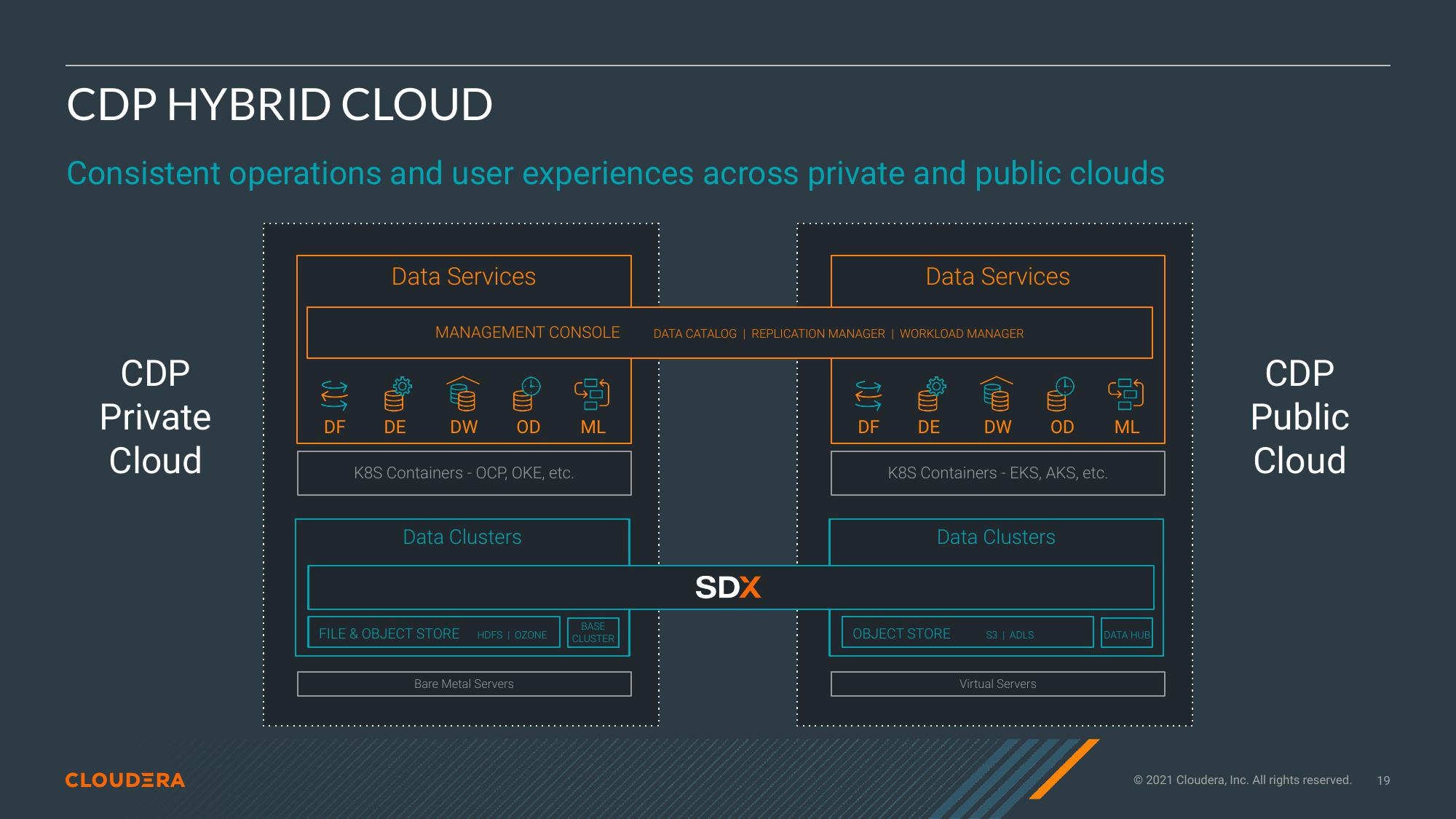1456x819 pixels.
Task: Click the DF icon in Private Cloud
Action: point(334,395)
